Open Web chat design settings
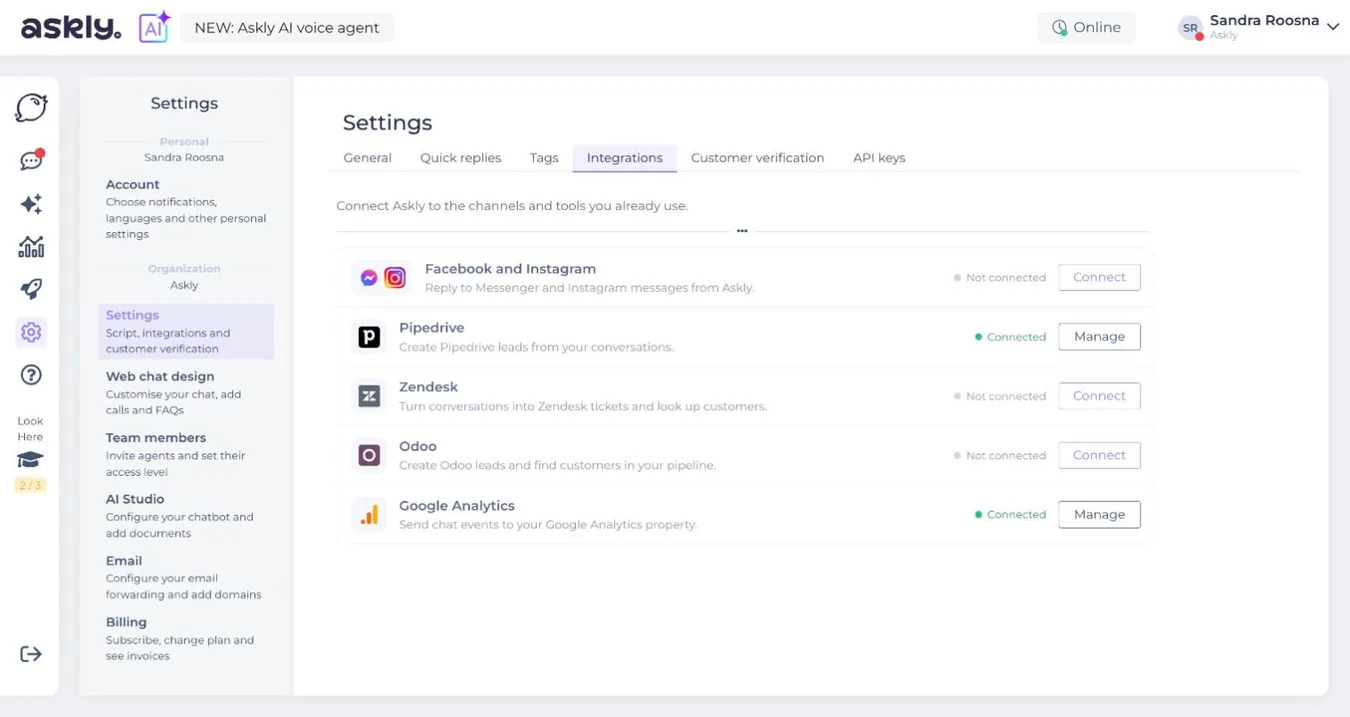1350x717 pixels. [186, 392]
